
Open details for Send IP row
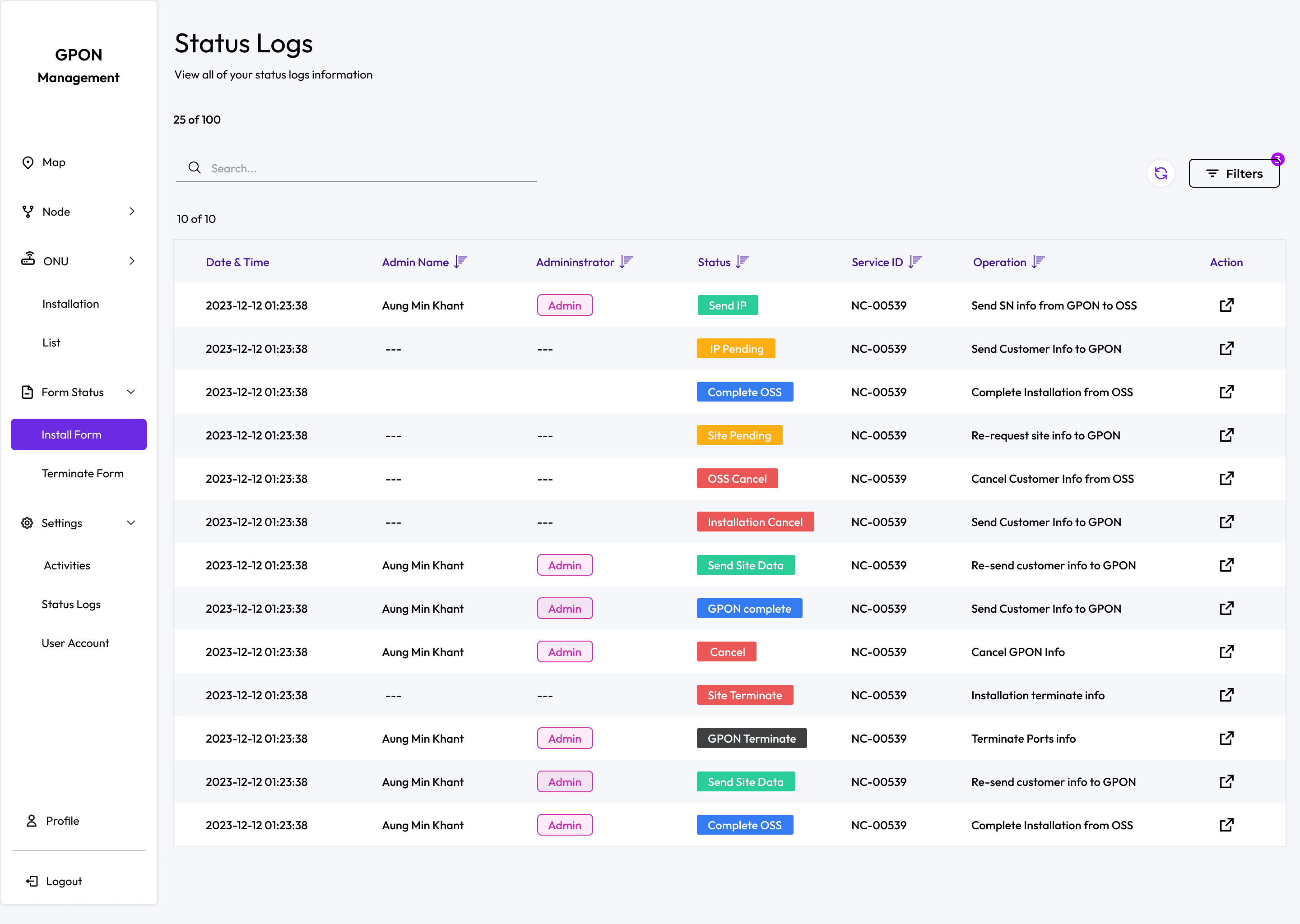pos(1226,305)
